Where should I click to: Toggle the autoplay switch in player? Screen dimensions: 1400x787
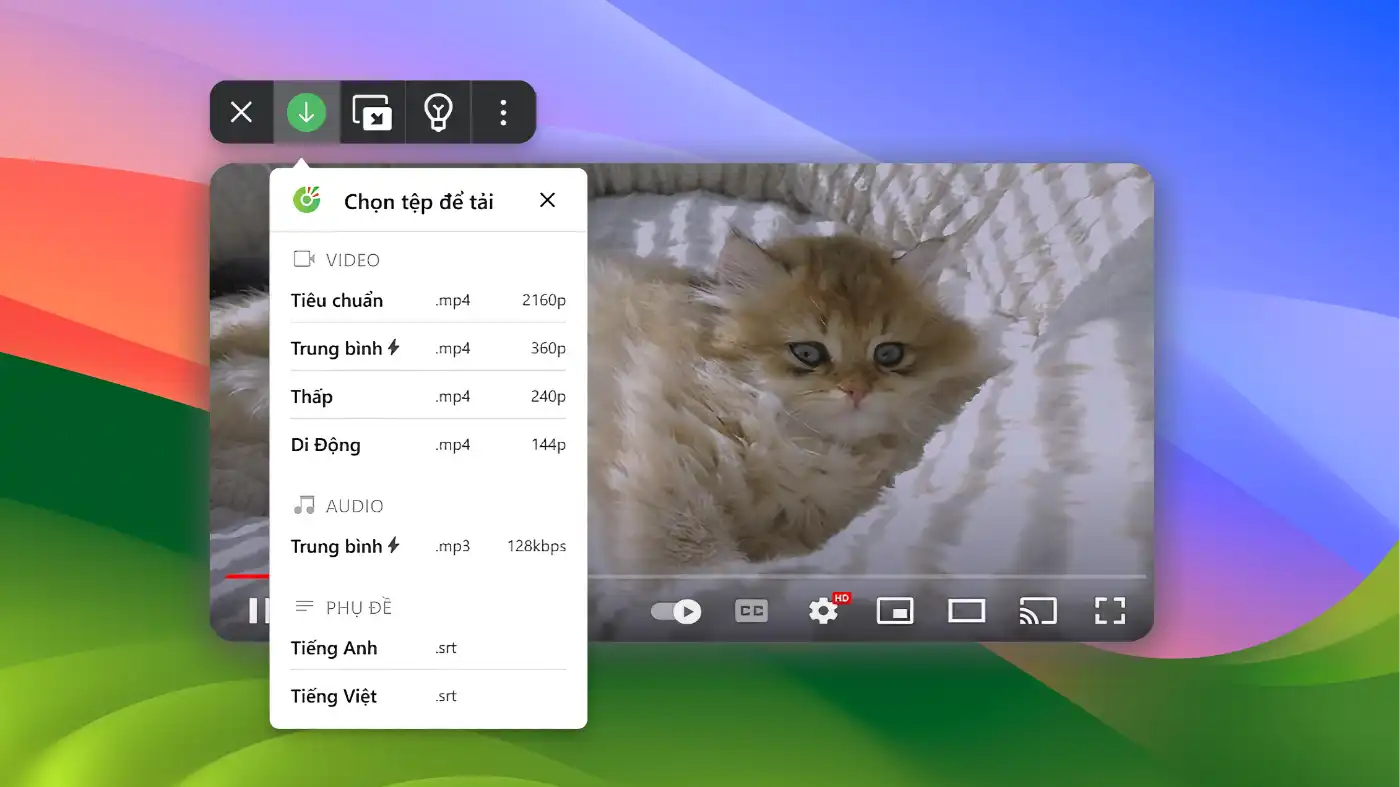point(676,611)
